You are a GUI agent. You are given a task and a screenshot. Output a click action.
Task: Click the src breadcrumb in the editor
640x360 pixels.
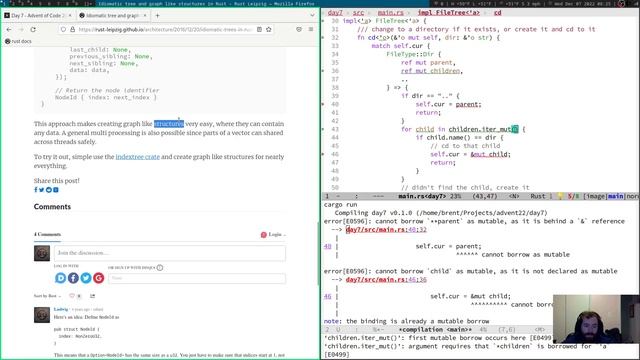(x=358, y=13)
